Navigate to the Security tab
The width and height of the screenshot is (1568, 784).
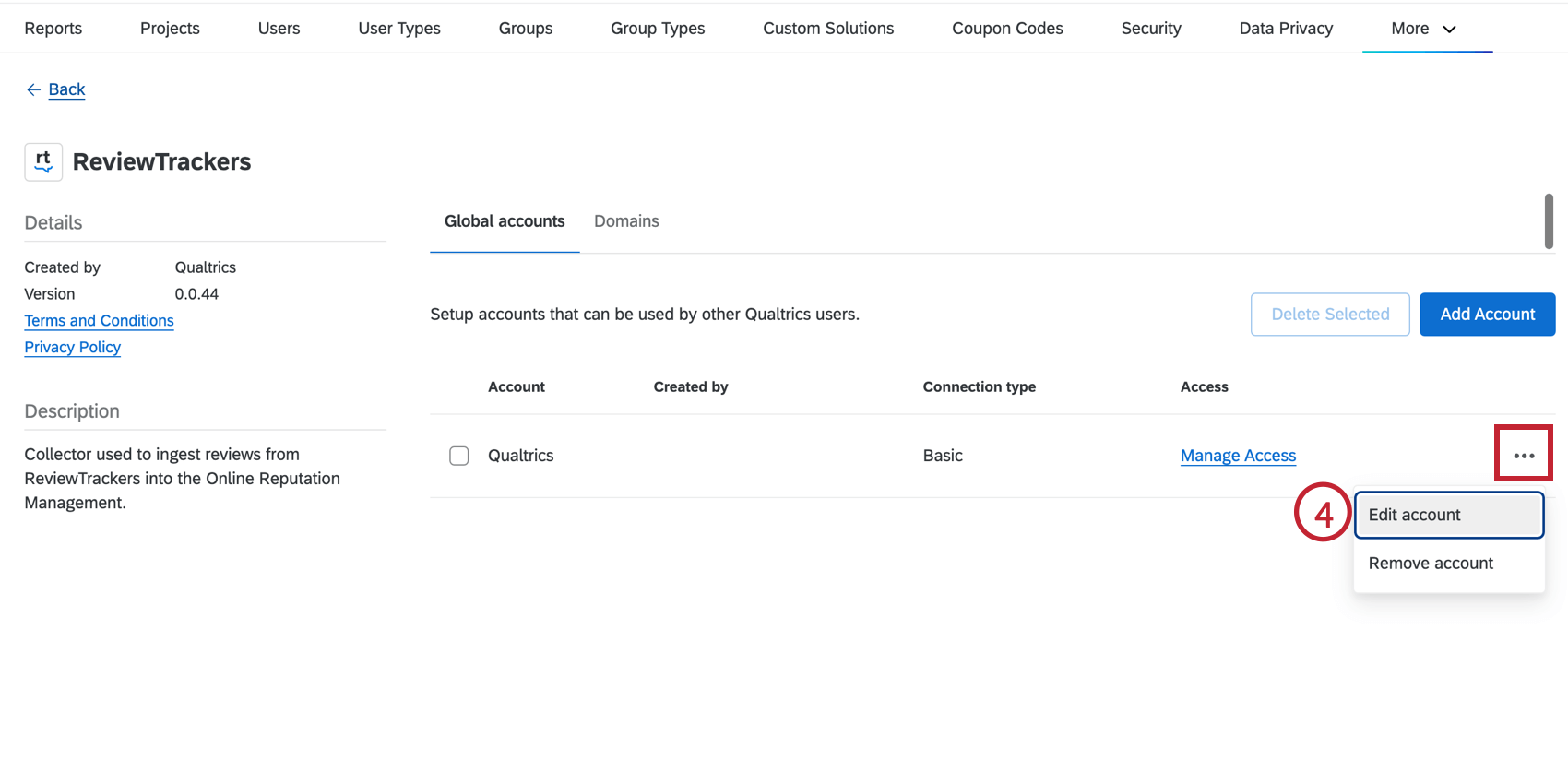(x=1151, y=29)
